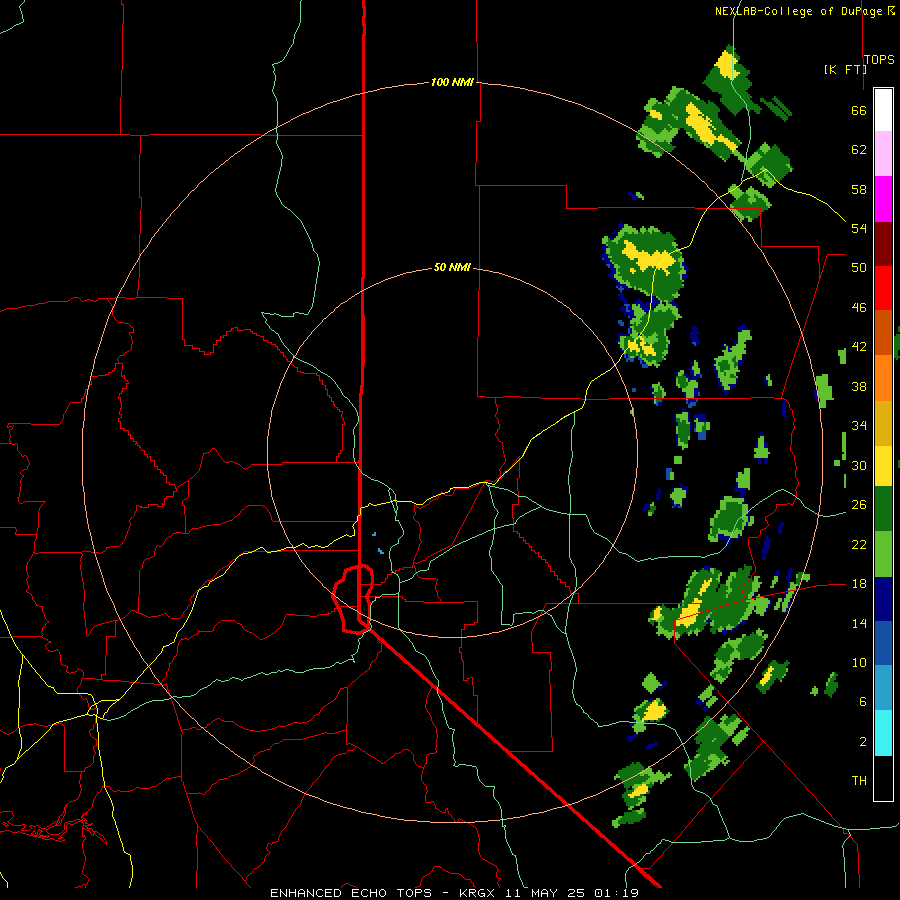
Task: Click the legend value "6"
Action: click(x=863, y=702)
